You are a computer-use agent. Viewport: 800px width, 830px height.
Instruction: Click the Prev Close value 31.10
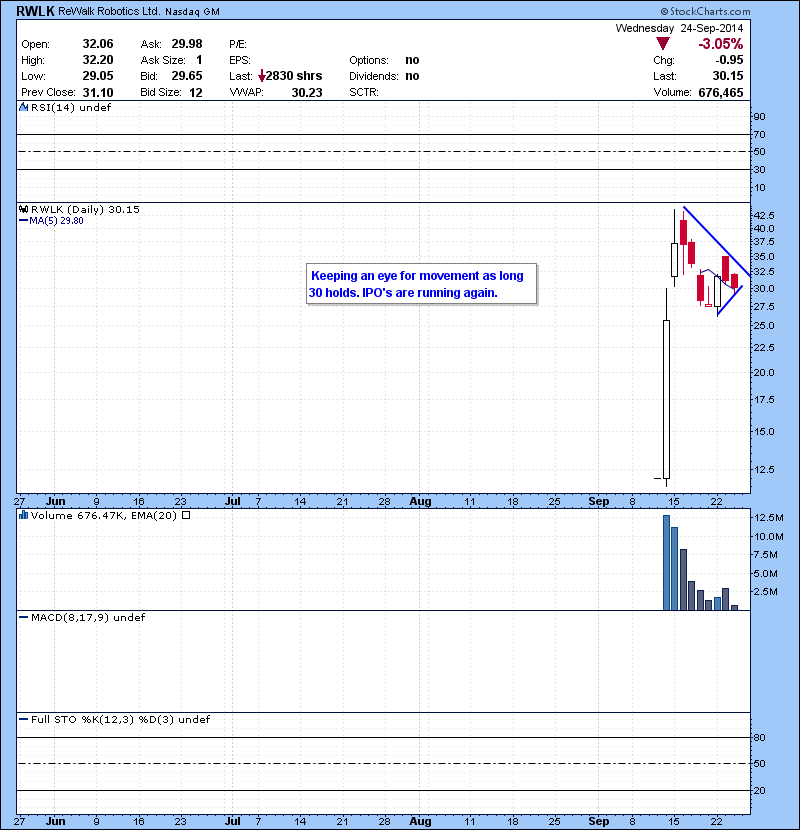pyautogui.click(x=98, y=93)
